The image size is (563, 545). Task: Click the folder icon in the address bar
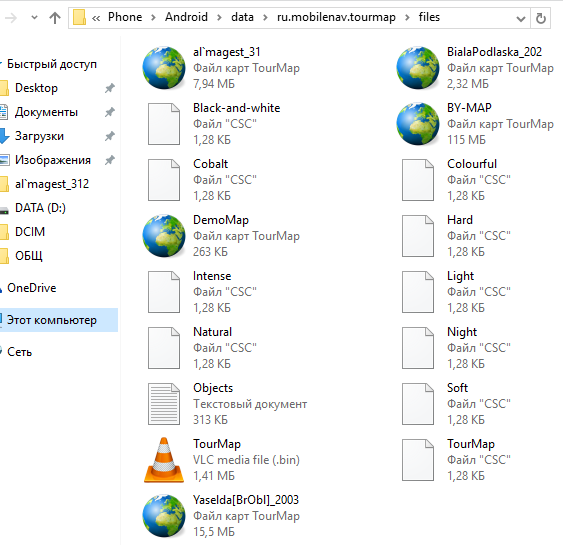click(x=79, y=17)
